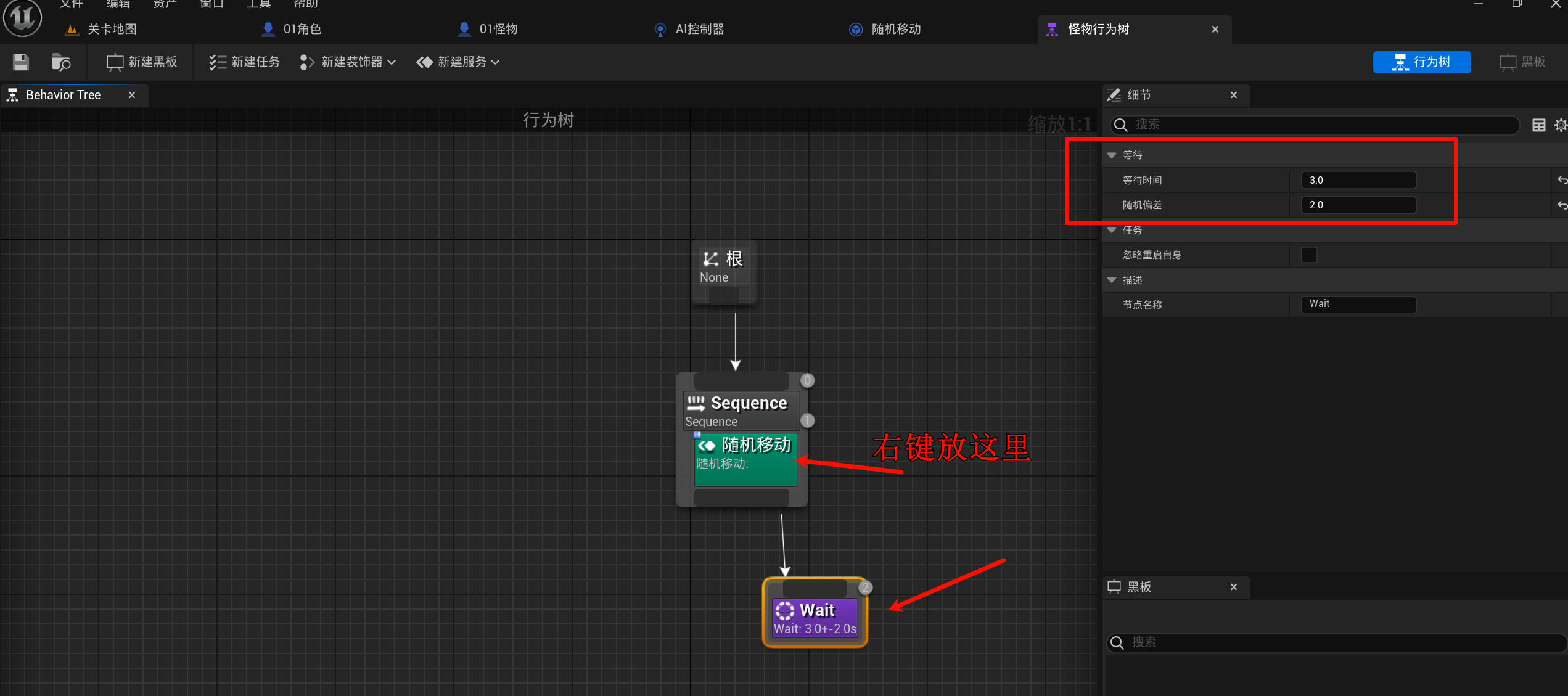This screenshot has height=696, width=1568.
Task: Click the save asset disk icon
Action: coord(20,62)
